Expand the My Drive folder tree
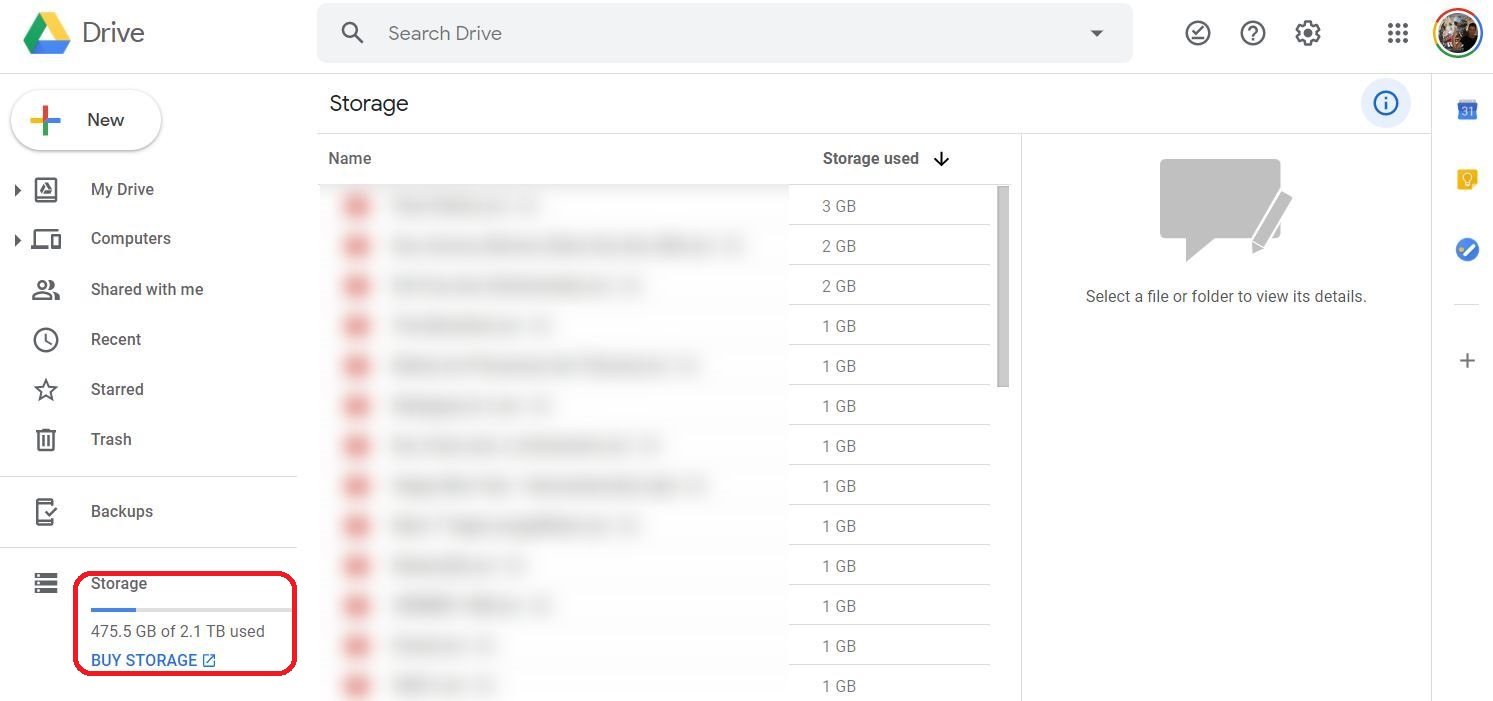This screenshot has width=1493, height=701. tap(17, 190)
